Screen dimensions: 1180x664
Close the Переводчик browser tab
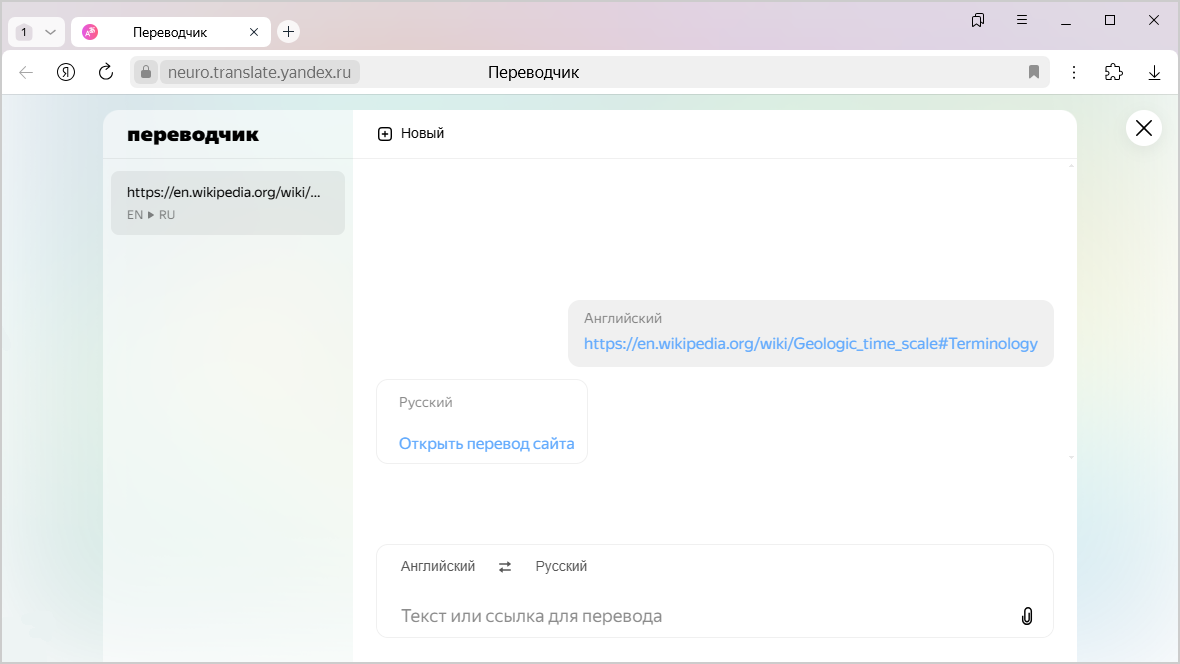pyautogui.click(x=254, y=32)
